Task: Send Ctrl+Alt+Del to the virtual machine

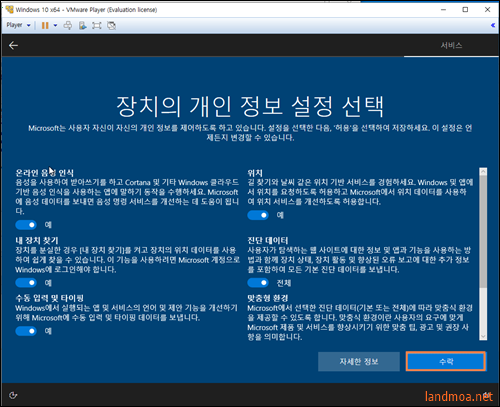Action: tap(68, 25)
